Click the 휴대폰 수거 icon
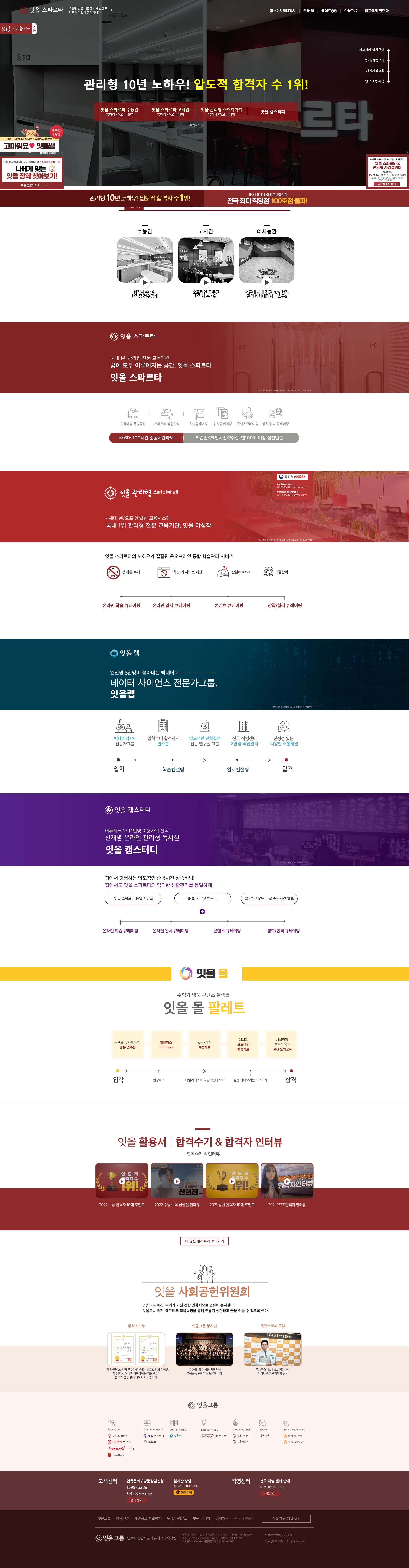 click(x=113, y=572)
